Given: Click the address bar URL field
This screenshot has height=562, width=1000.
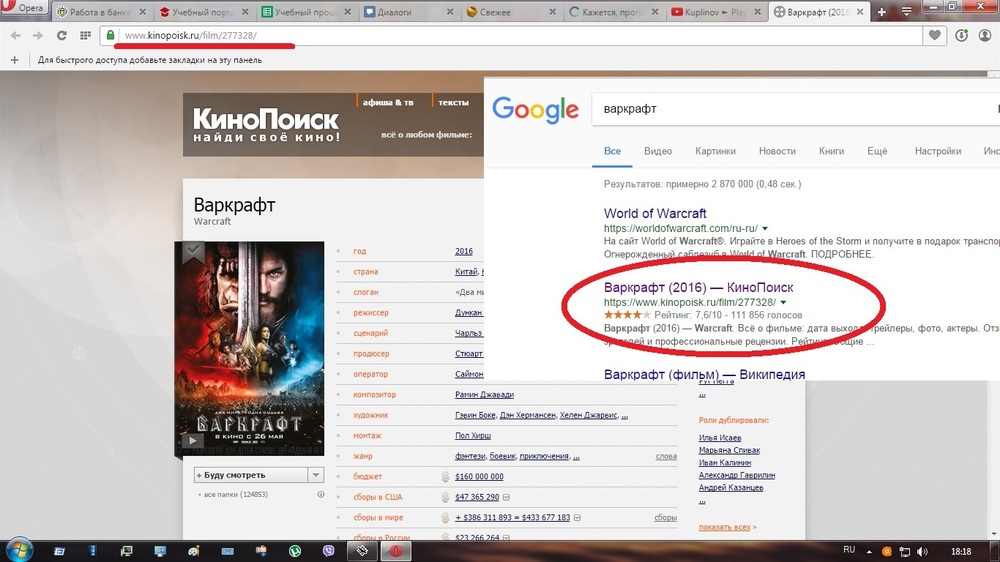Looking at the screenshot, I should pyautogui.click(x=510, y=36).
